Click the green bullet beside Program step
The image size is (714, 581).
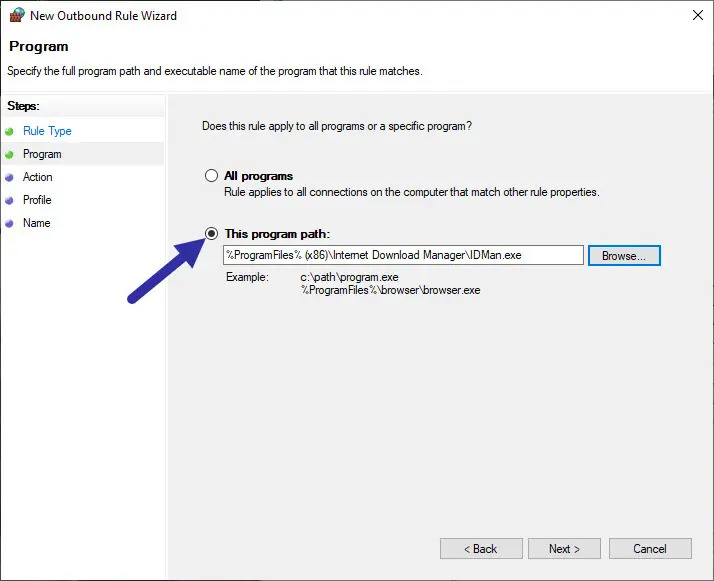tap(10, 154)
